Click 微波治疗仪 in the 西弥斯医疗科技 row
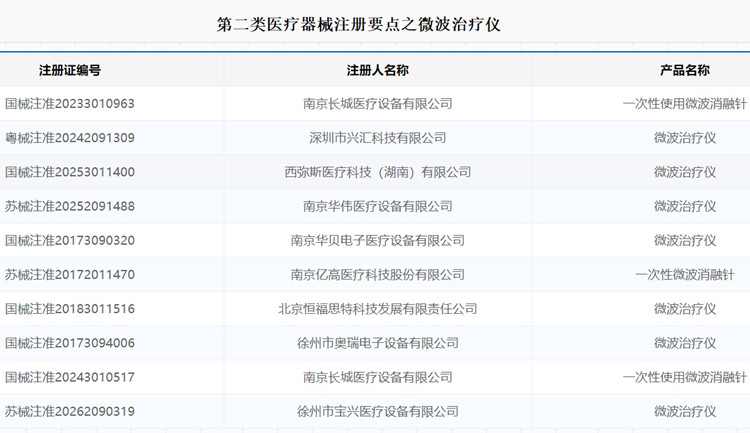Image resolution: width=750 pixels, height=433 pixels. pyautogui.click(x=684, y=172)
